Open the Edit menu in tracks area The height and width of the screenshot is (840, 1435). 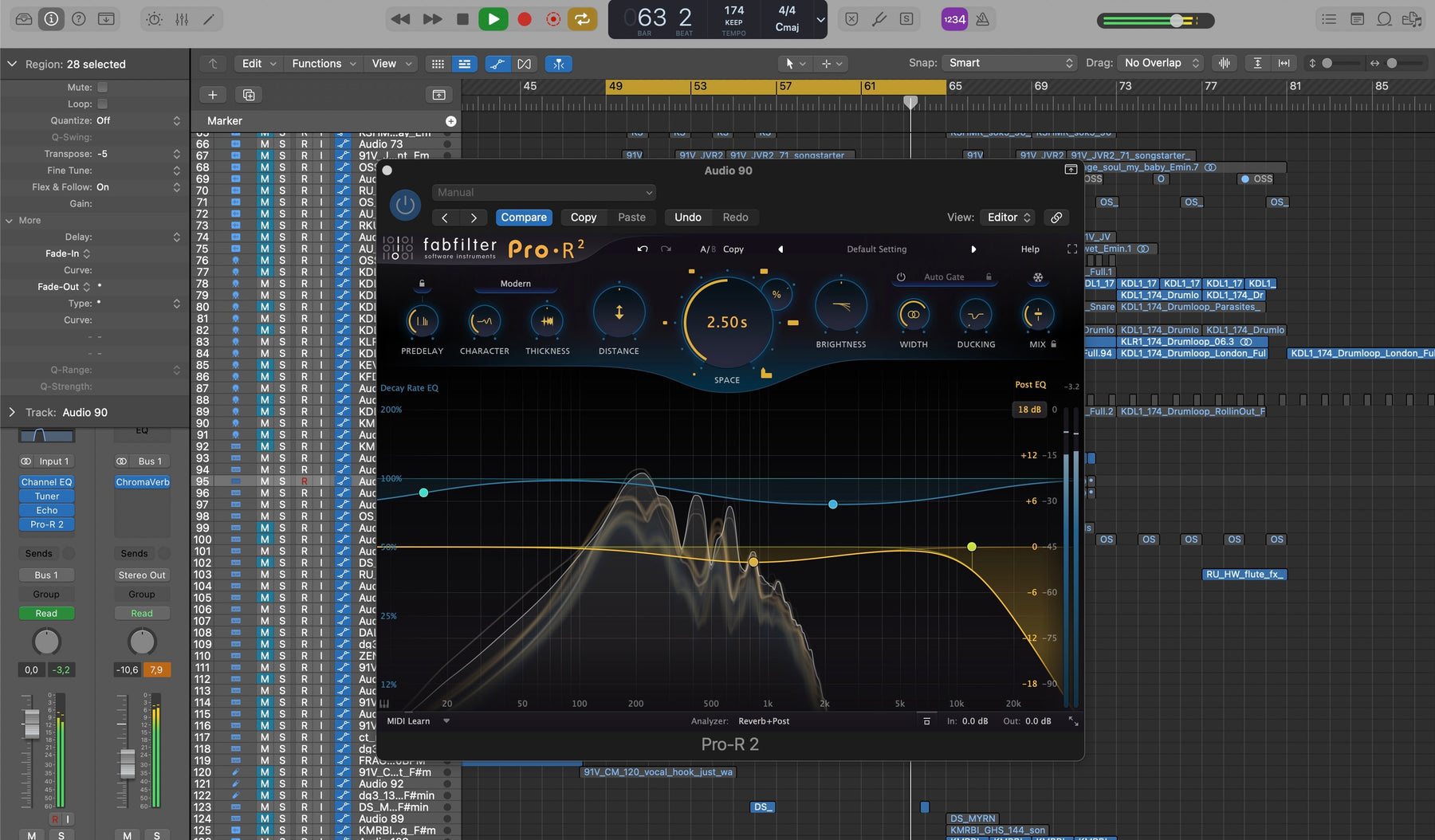click(x=259, y=64)
